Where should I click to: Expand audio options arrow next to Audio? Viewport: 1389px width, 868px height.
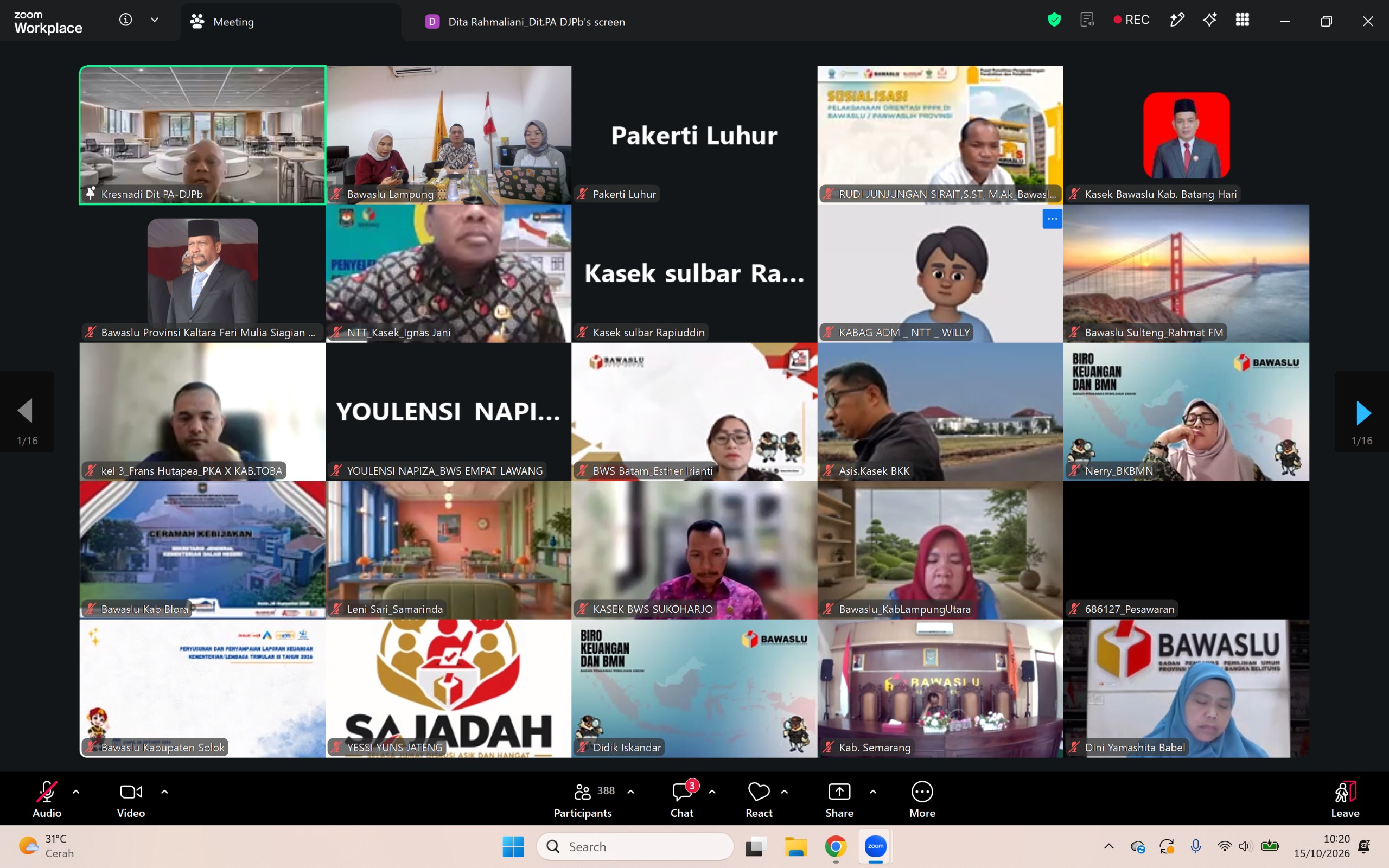76,792
